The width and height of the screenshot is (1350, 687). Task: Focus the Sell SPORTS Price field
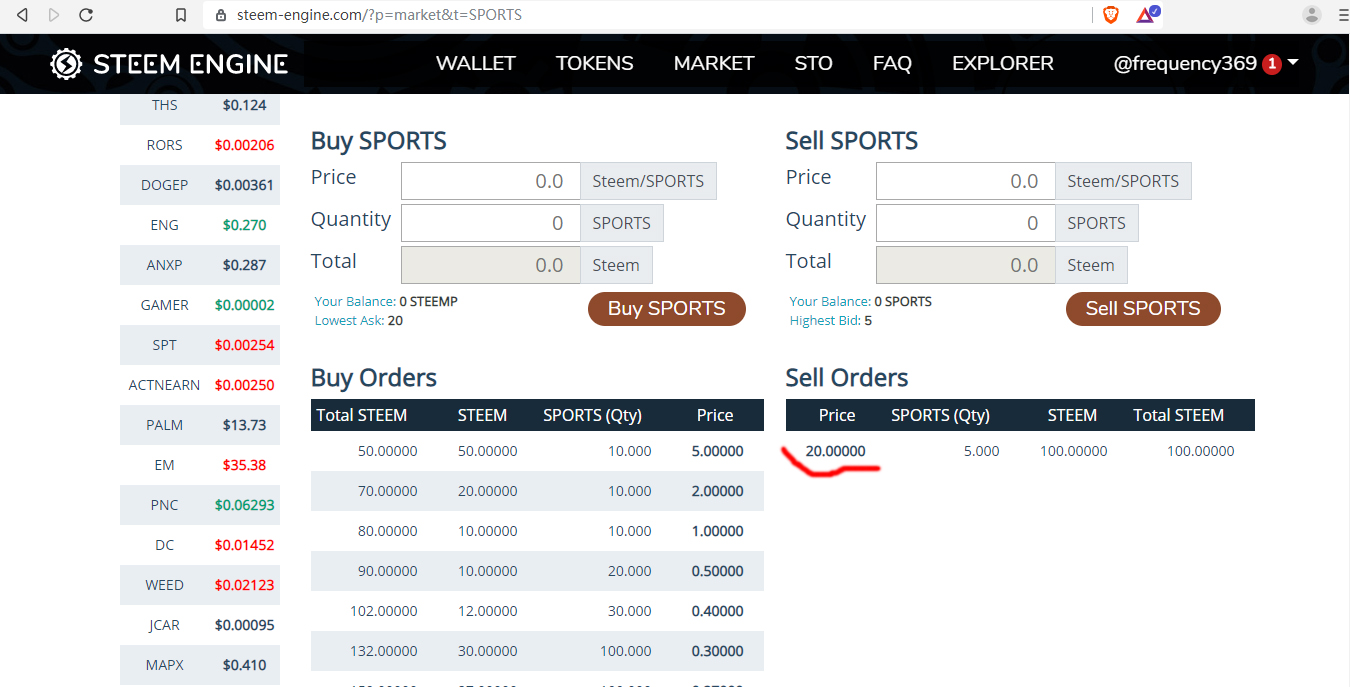click(965, 181)
